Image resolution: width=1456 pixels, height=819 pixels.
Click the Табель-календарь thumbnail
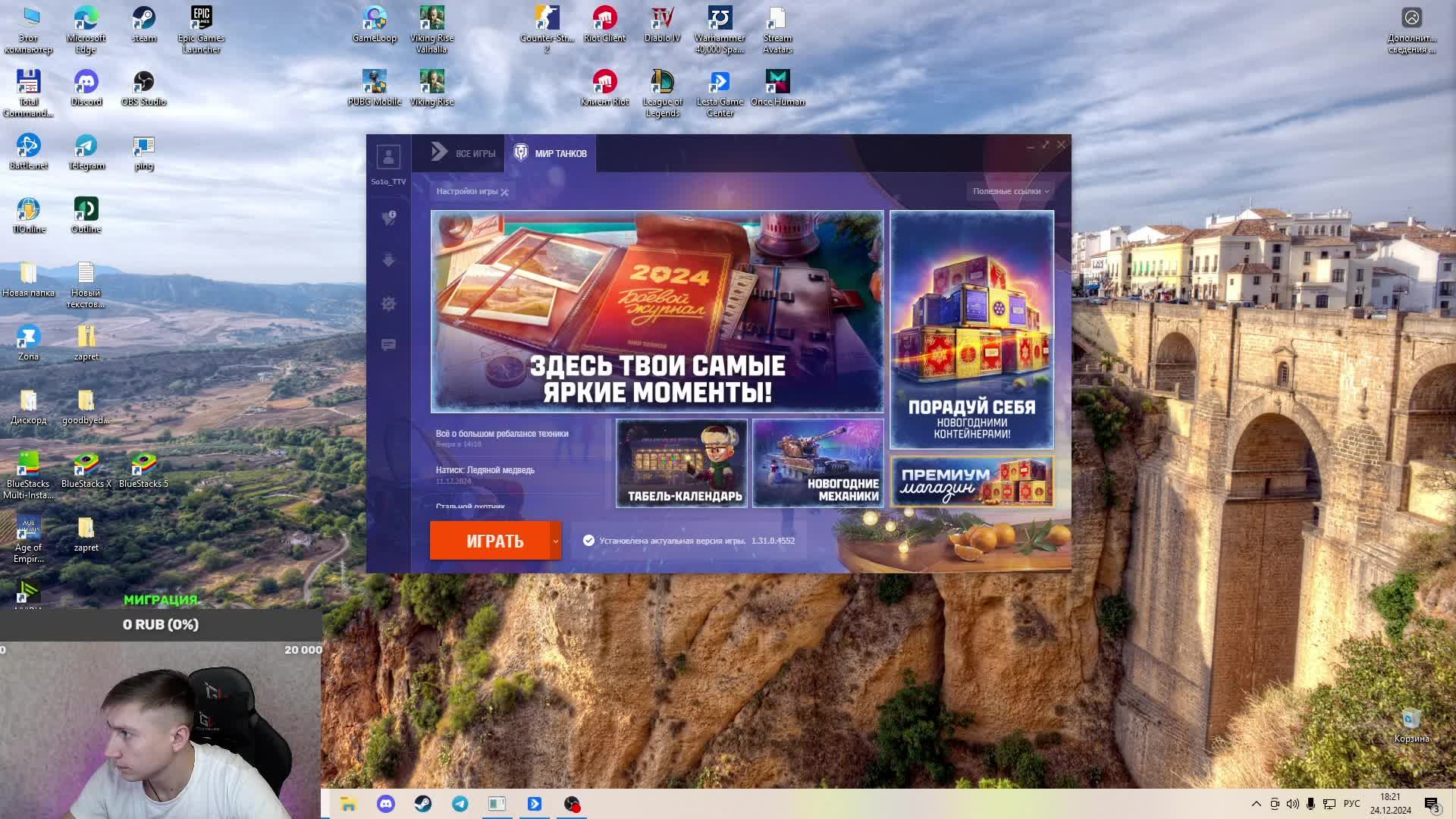click(681, 463)
